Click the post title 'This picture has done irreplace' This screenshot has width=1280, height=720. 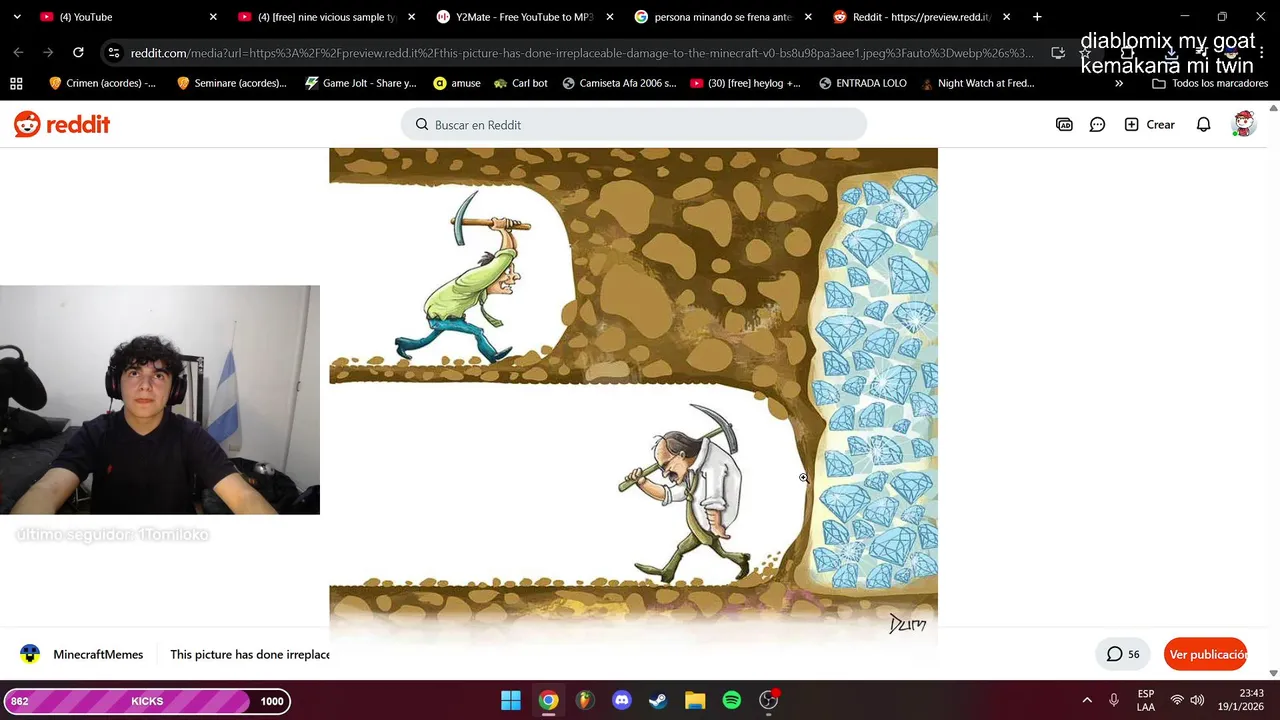tap(250, 655)
